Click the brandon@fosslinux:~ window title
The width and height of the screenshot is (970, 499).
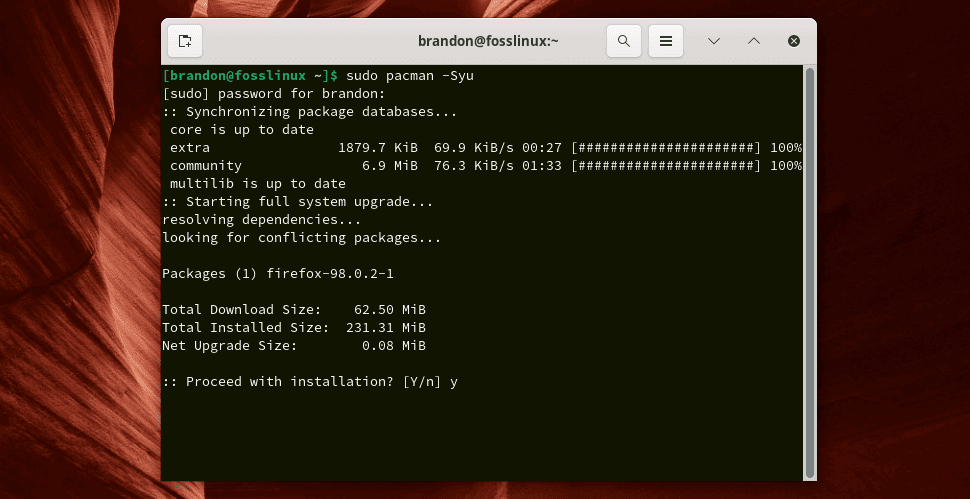(x=488, y=41)
